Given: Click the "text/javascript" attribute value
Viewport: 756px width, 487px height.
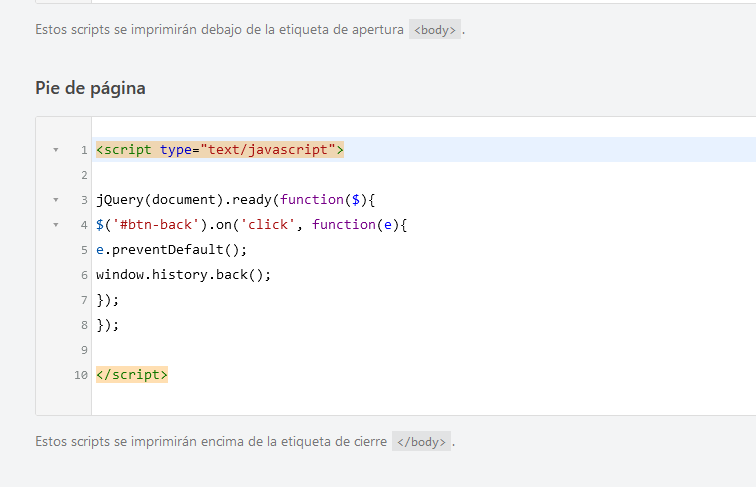Looking at the screenshot, I should pos(268,150).
